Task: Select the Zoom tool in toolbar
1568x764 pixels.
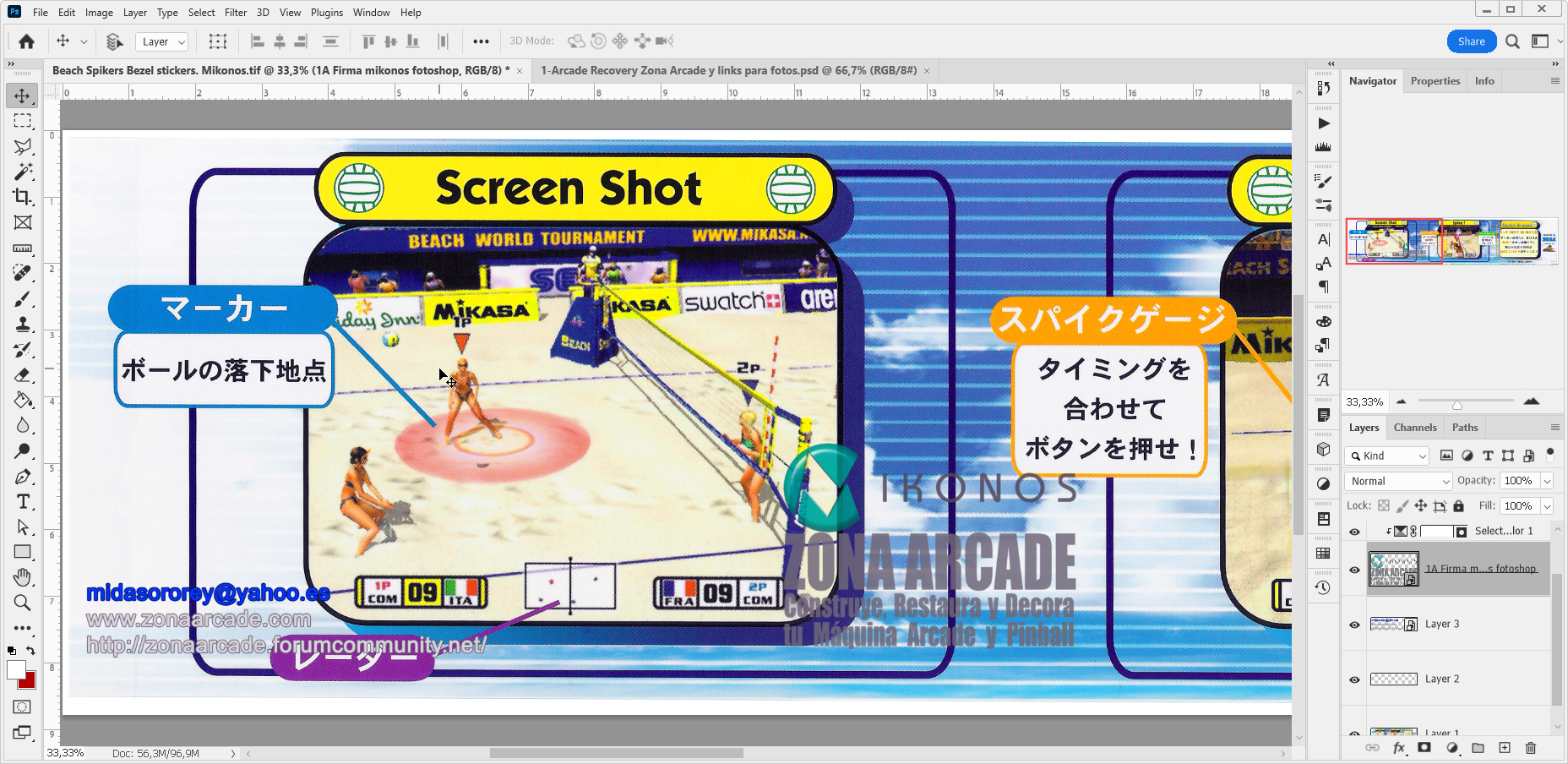Action: [x=23, y=603]
